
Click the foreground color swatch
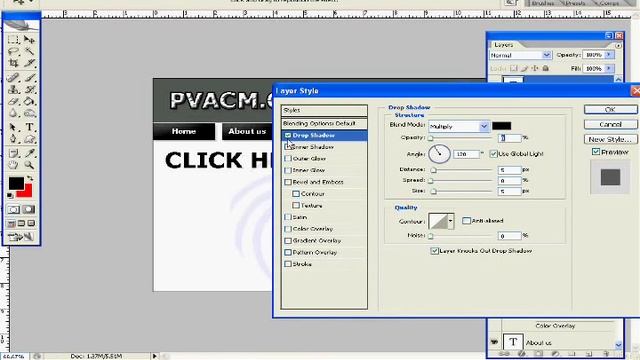point(16,183)
